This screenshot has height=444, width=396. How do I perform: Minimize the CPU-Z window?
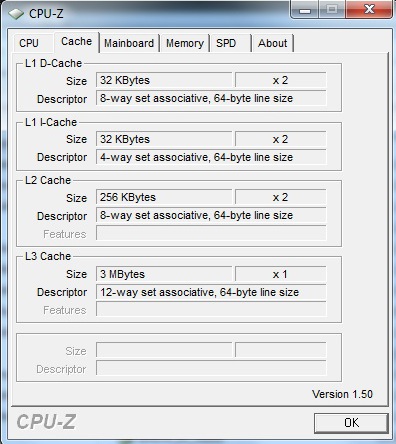pos(305,9)
